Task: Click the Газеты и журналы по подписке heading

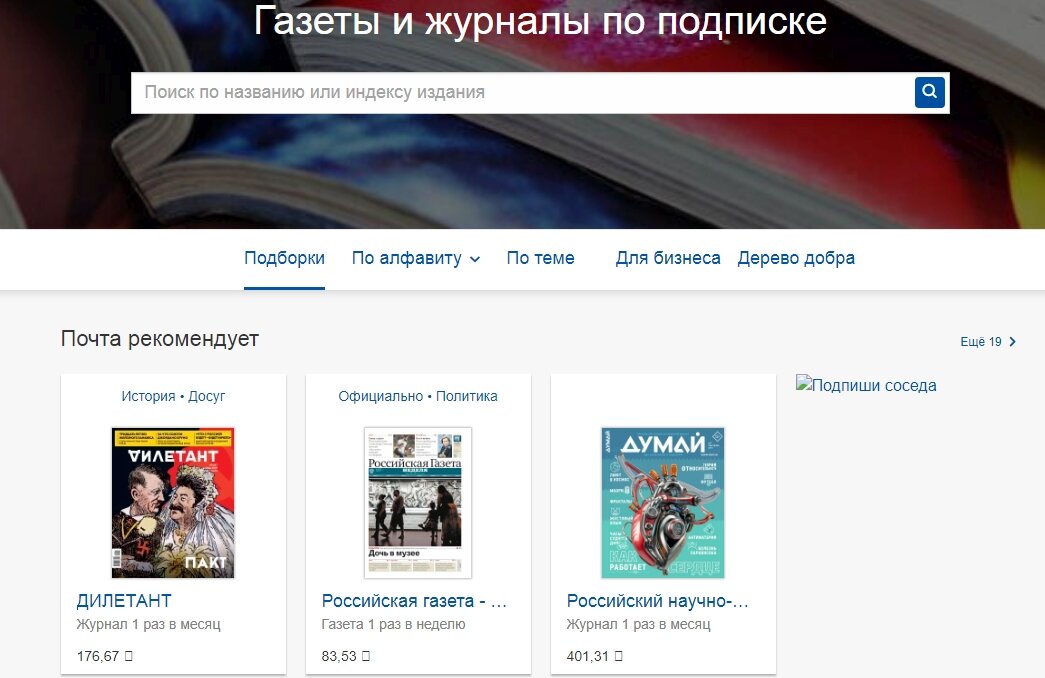Action: 540,20
